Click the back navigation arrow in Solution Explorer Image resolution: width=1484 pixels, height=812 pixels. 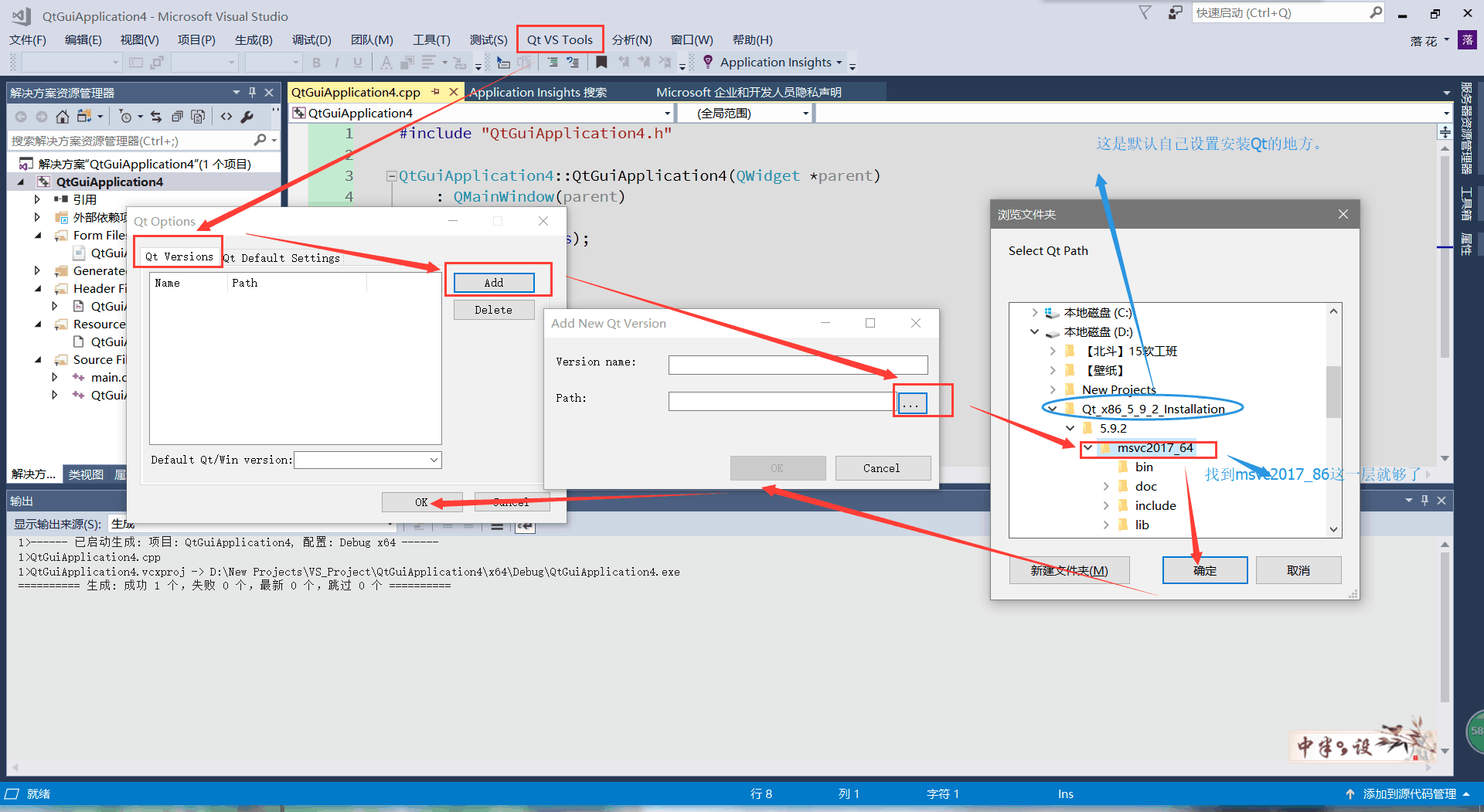pos(21,116)
